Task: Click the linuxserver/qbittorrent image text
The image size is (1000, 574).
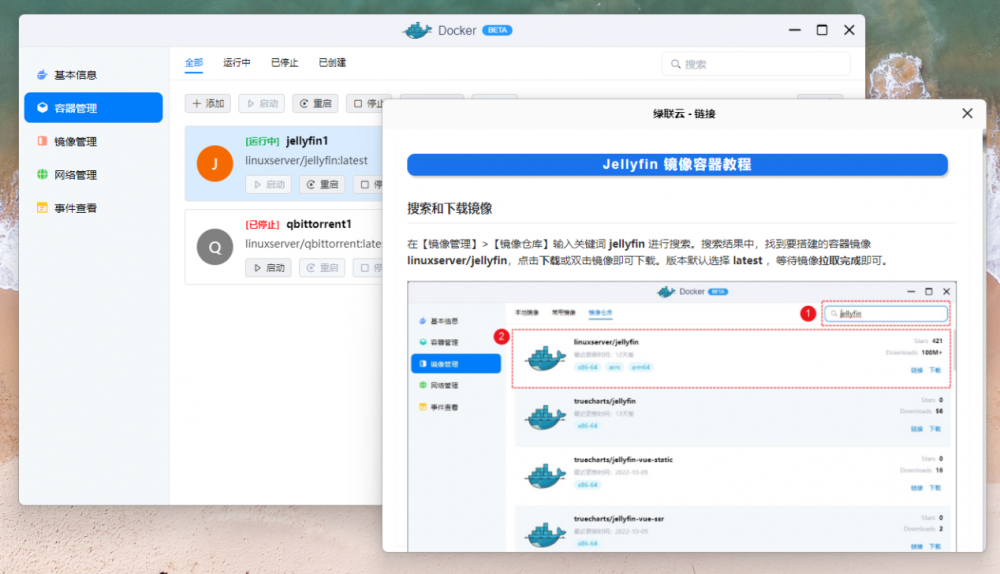Action: pos(313,244)
